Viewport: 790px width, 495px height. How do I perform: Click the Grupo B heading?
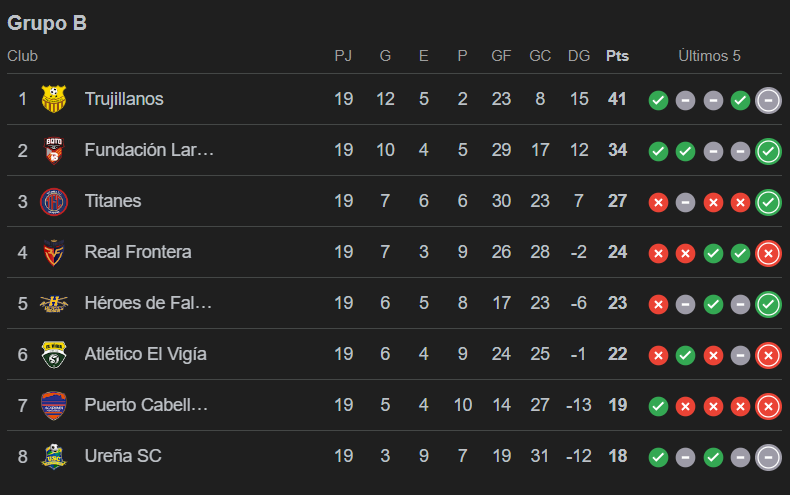point(47,23)
